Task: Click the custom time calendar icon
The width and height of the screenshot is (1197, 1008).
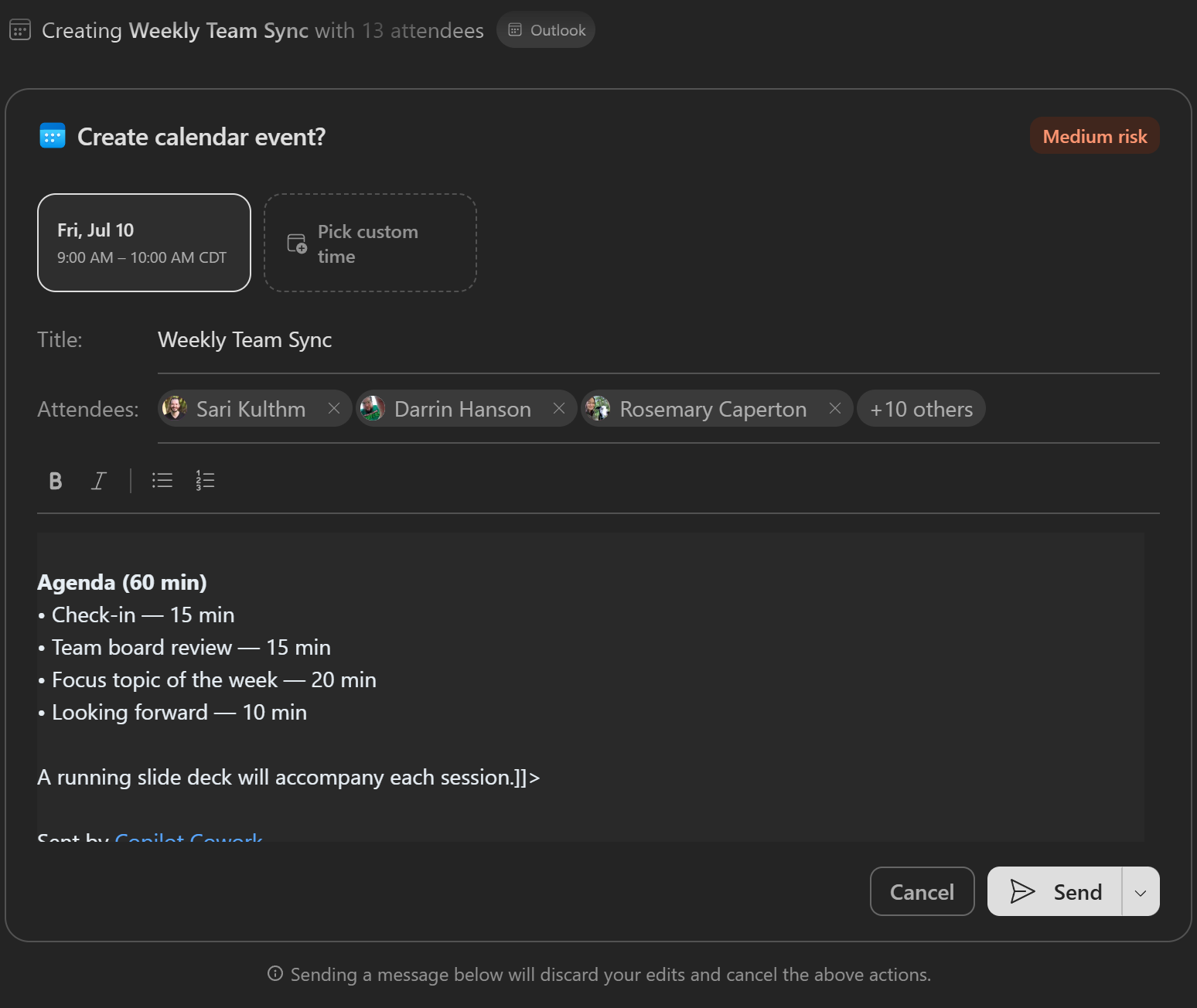Action: [x=297, y=243]
